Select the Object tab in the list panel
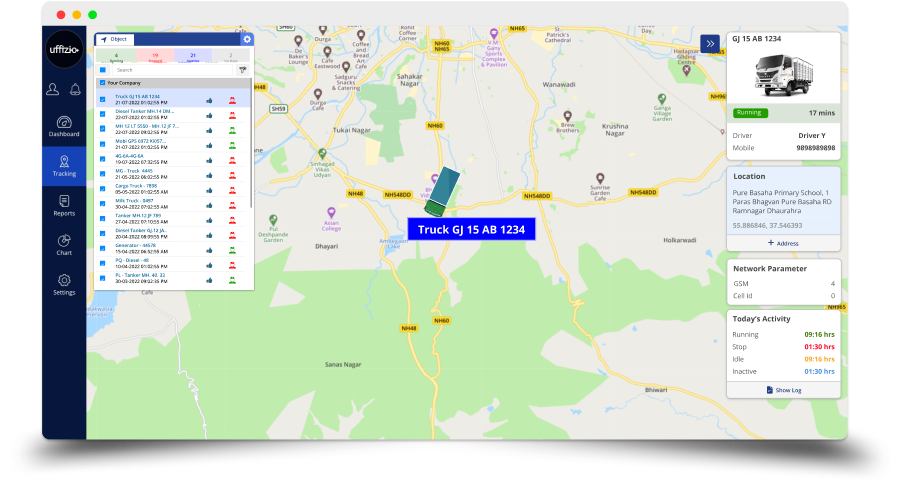902x484 pixels. 114,39
